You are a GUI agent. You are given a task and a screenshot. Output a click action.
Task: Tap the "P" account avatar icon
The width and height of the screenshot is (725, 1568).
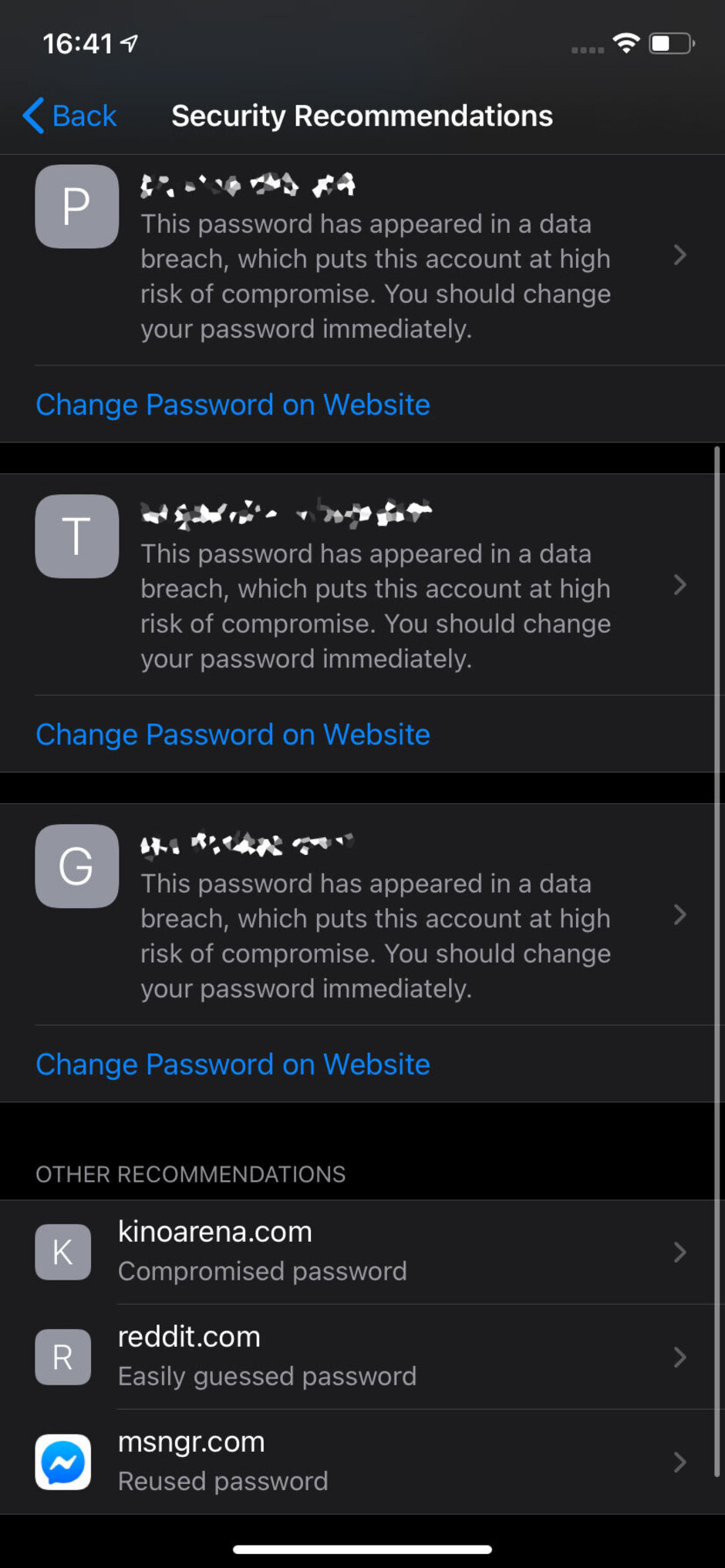77,207
